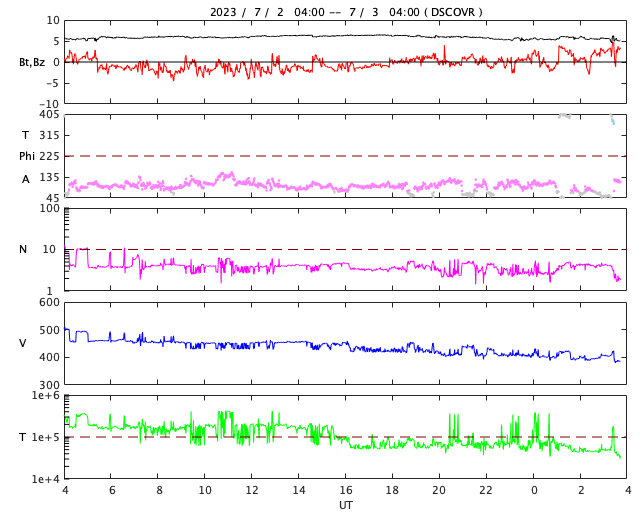The width and height of the screenshot is (640, 512).
Task: Click the 'N' density axis label
Action: 23,249
